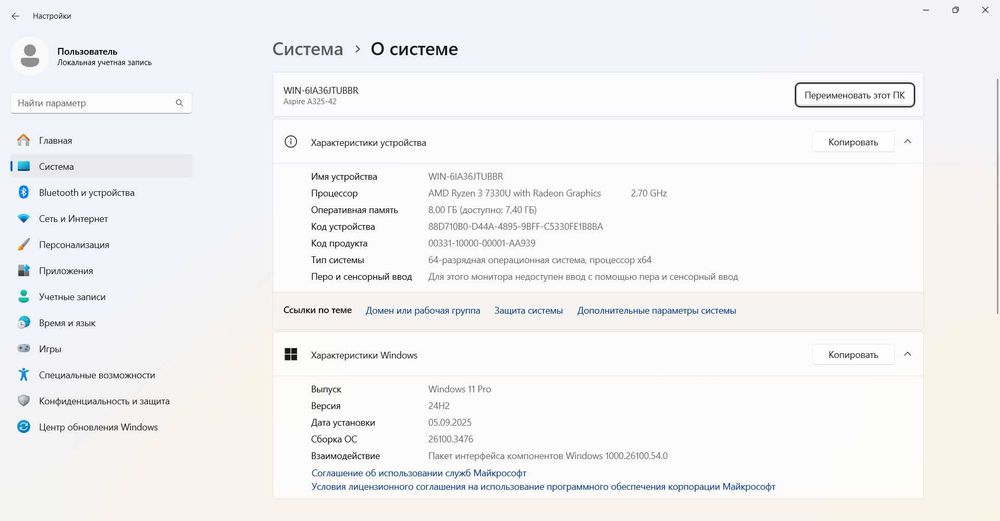Click the processor value AMD Ryzen 3 7330U

click(515, 193)
